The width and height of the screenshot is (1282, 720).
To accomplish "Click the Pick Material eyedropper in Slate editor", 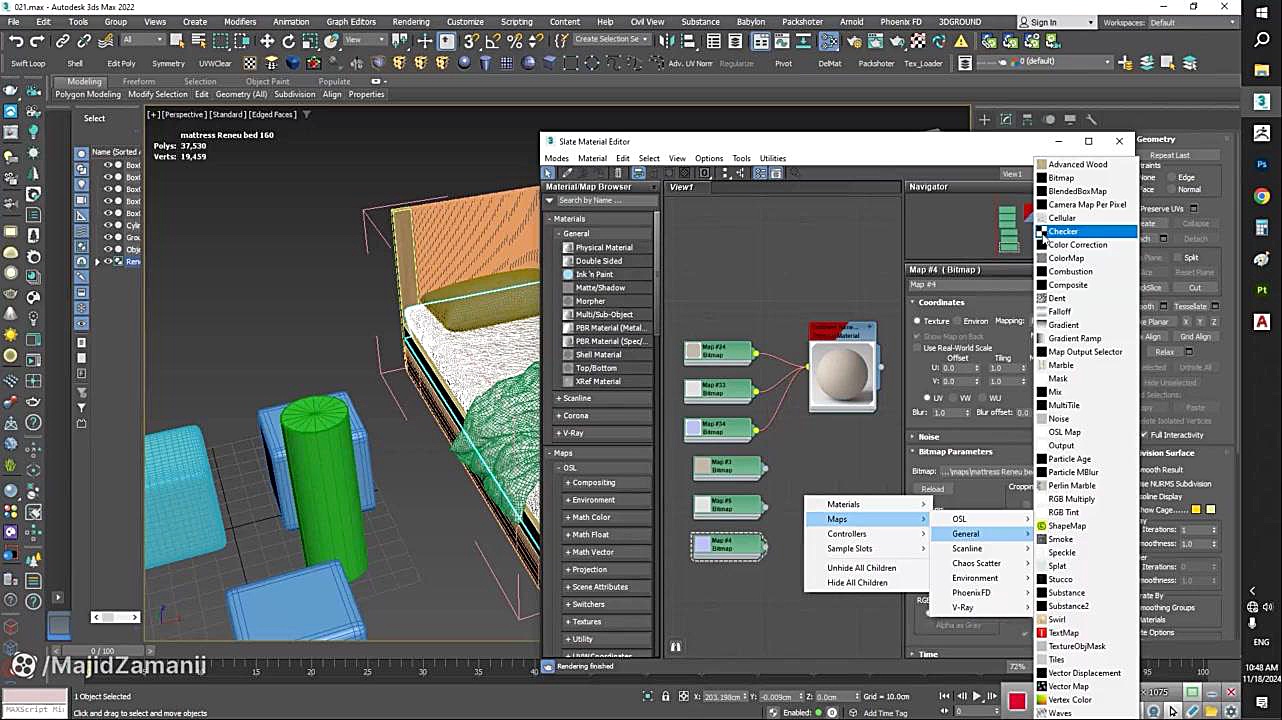I will 568,173.
